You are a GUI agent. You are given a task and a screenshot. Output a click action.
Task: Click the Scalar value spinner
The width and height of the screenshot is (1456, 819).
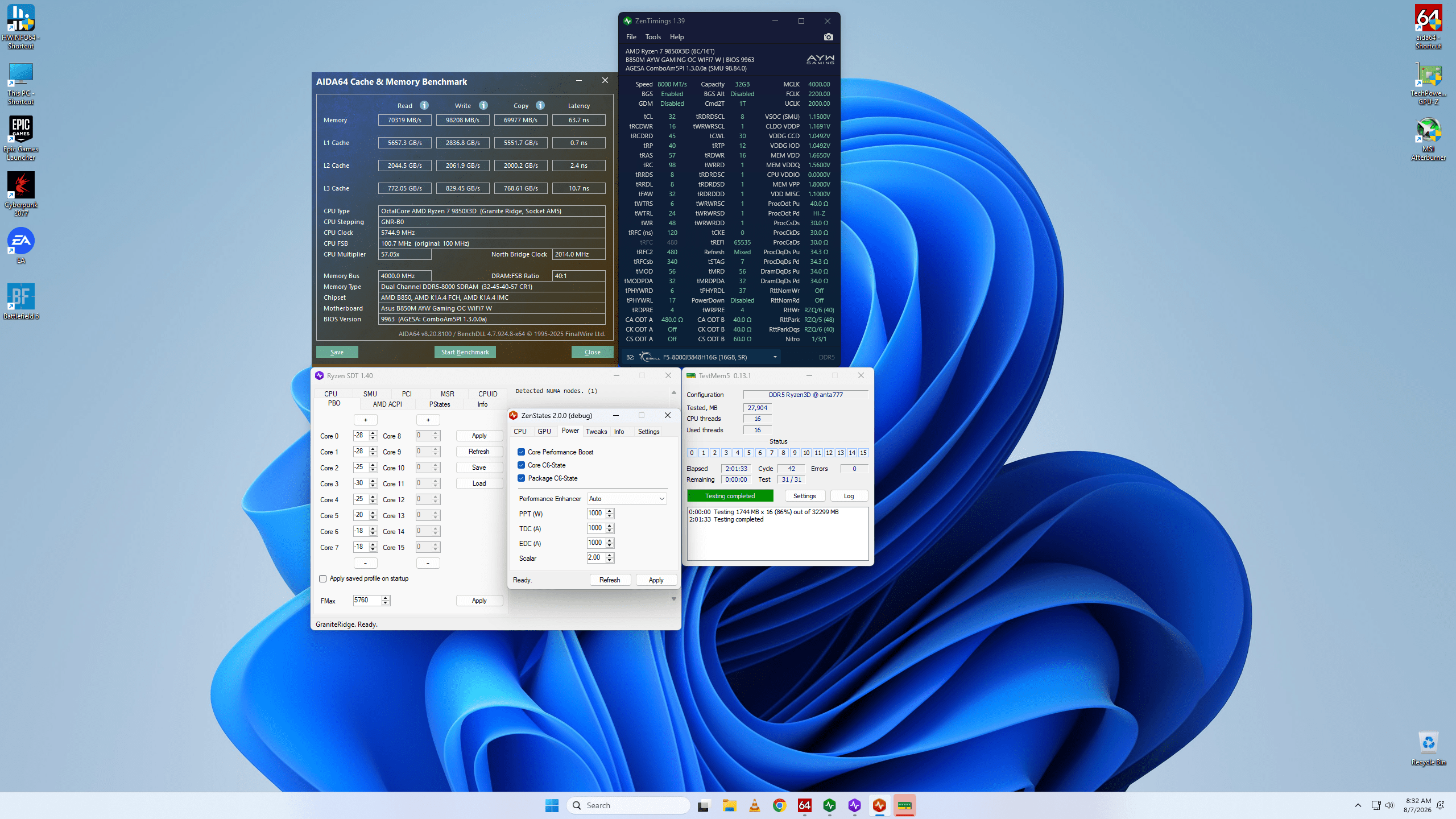click(x=610, y=558)
